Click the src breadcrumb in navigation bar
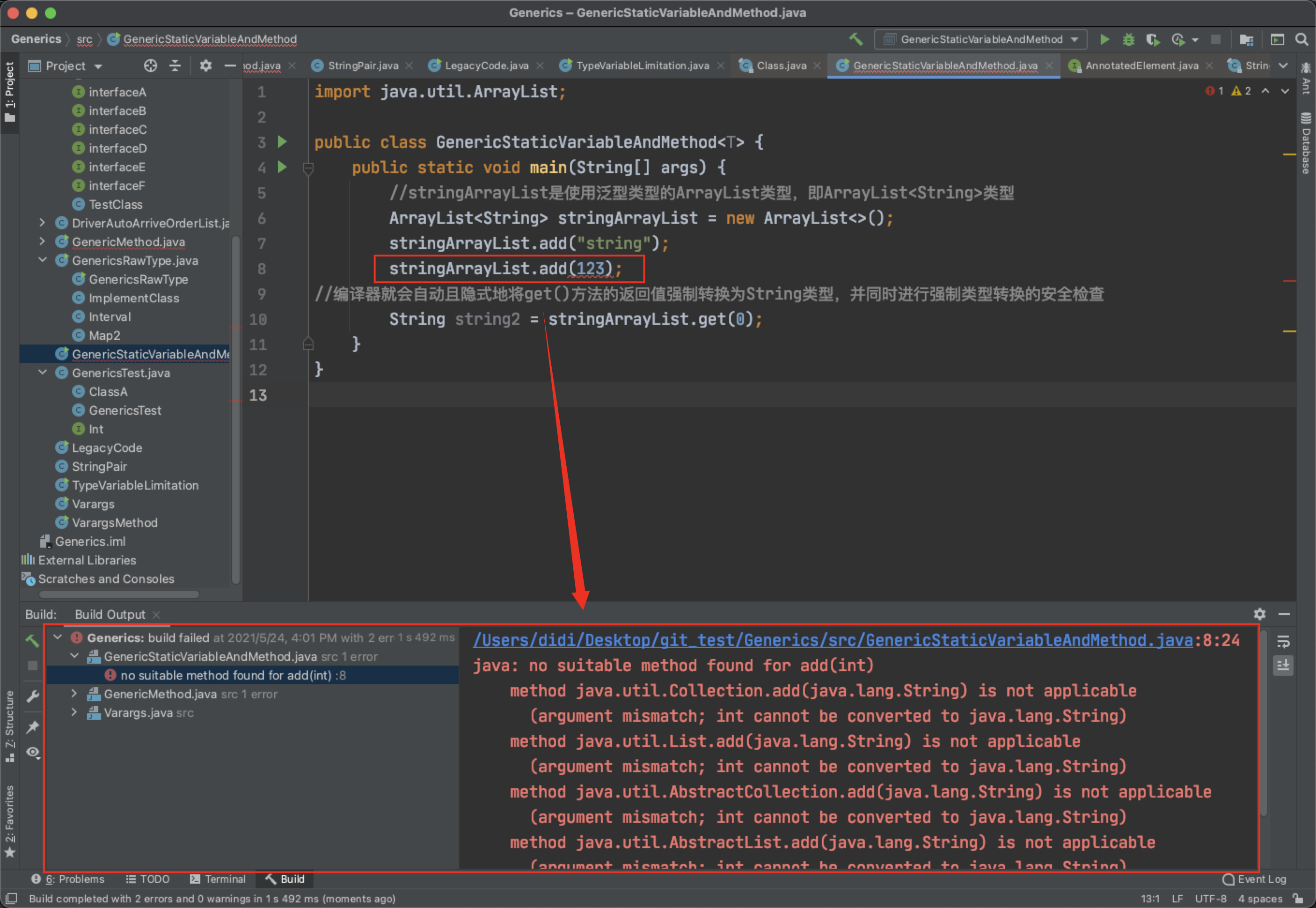 (x=84, y=39)
